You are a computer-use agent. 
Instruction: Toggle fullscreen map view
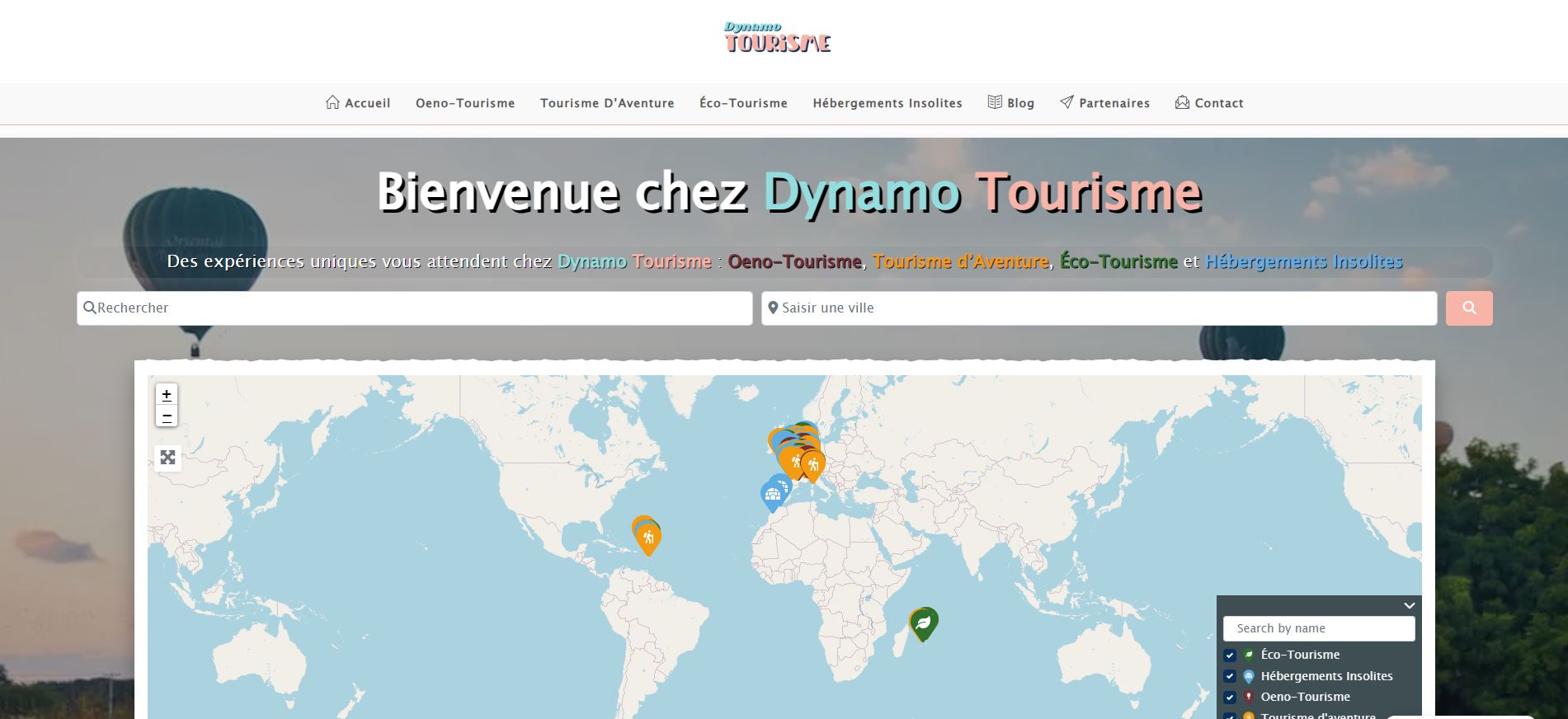[167, 457]
